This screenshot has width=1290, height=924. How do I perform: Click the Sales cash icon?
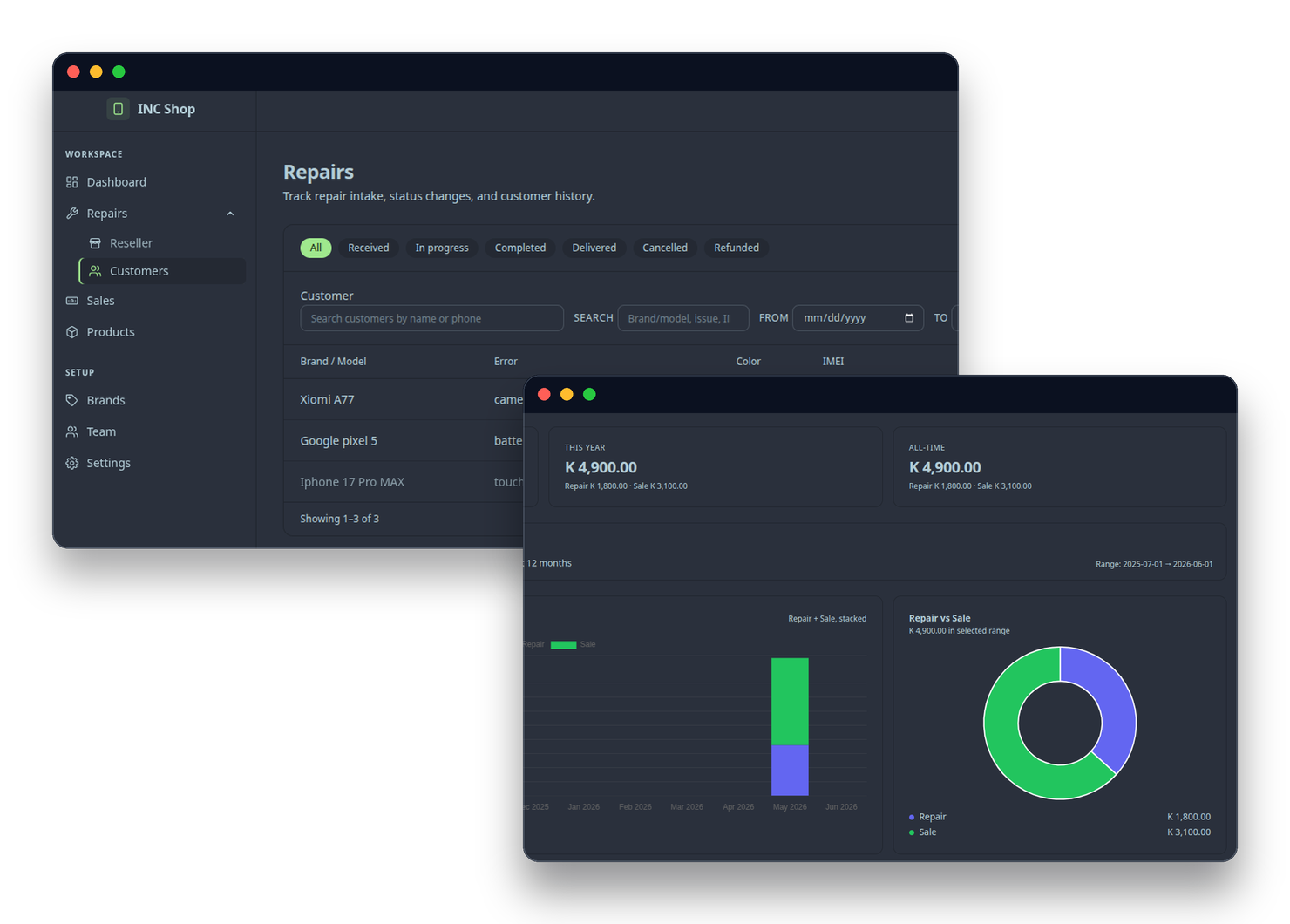point(72,301)
